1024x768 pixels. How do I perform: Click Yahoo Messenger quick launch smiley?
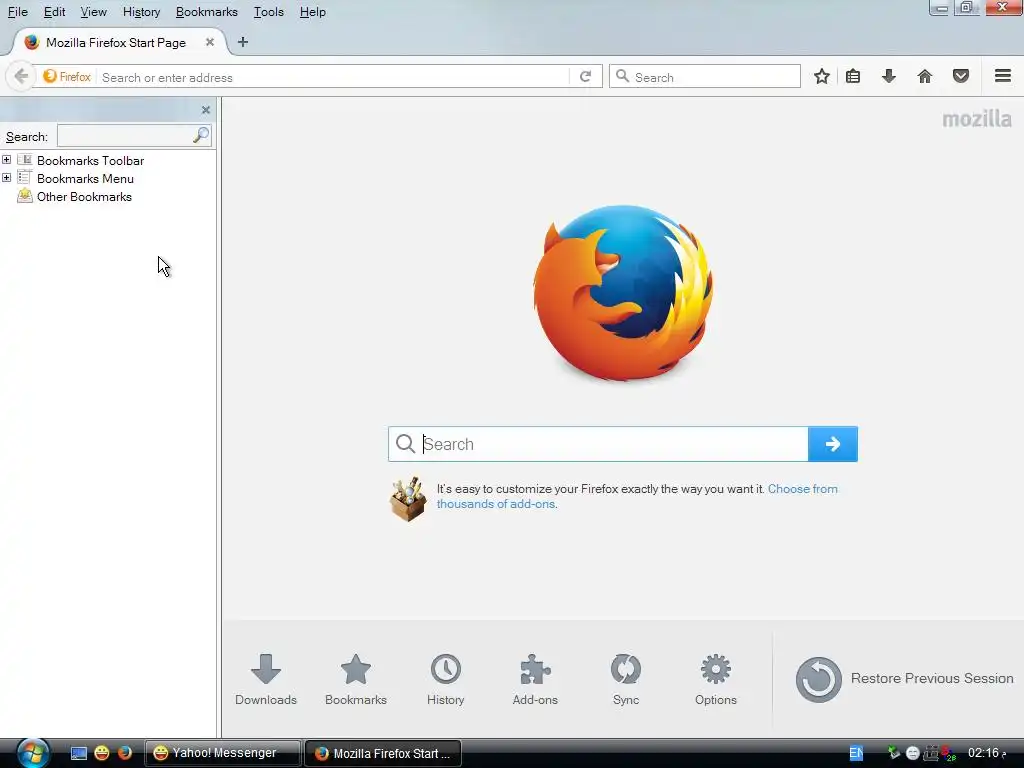(x=102, y=754)
